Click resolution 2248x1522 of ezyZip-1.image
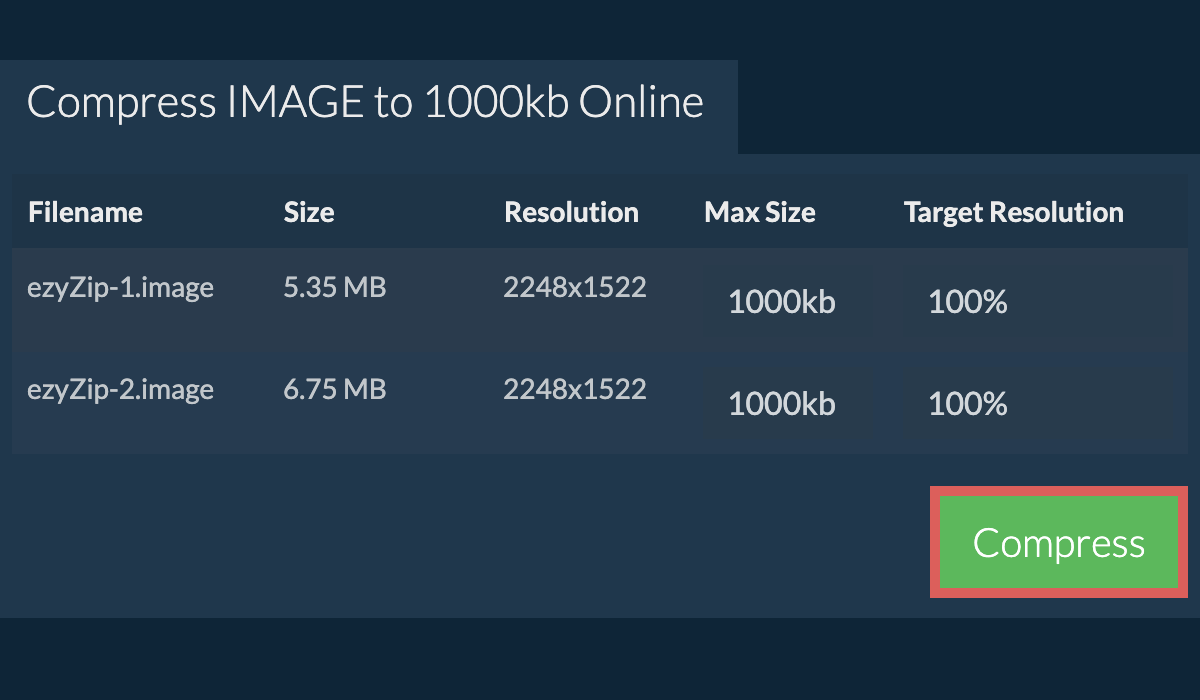Image resolution: width=1200 pixels, height=700 pixels. [x=575, y=288]
